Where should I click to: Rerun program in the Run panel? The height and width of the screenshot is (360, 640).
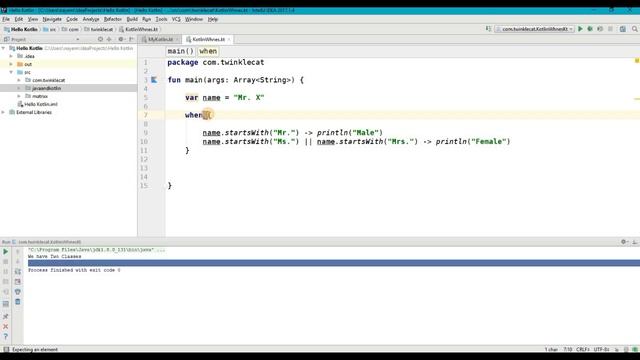(6, 252)
